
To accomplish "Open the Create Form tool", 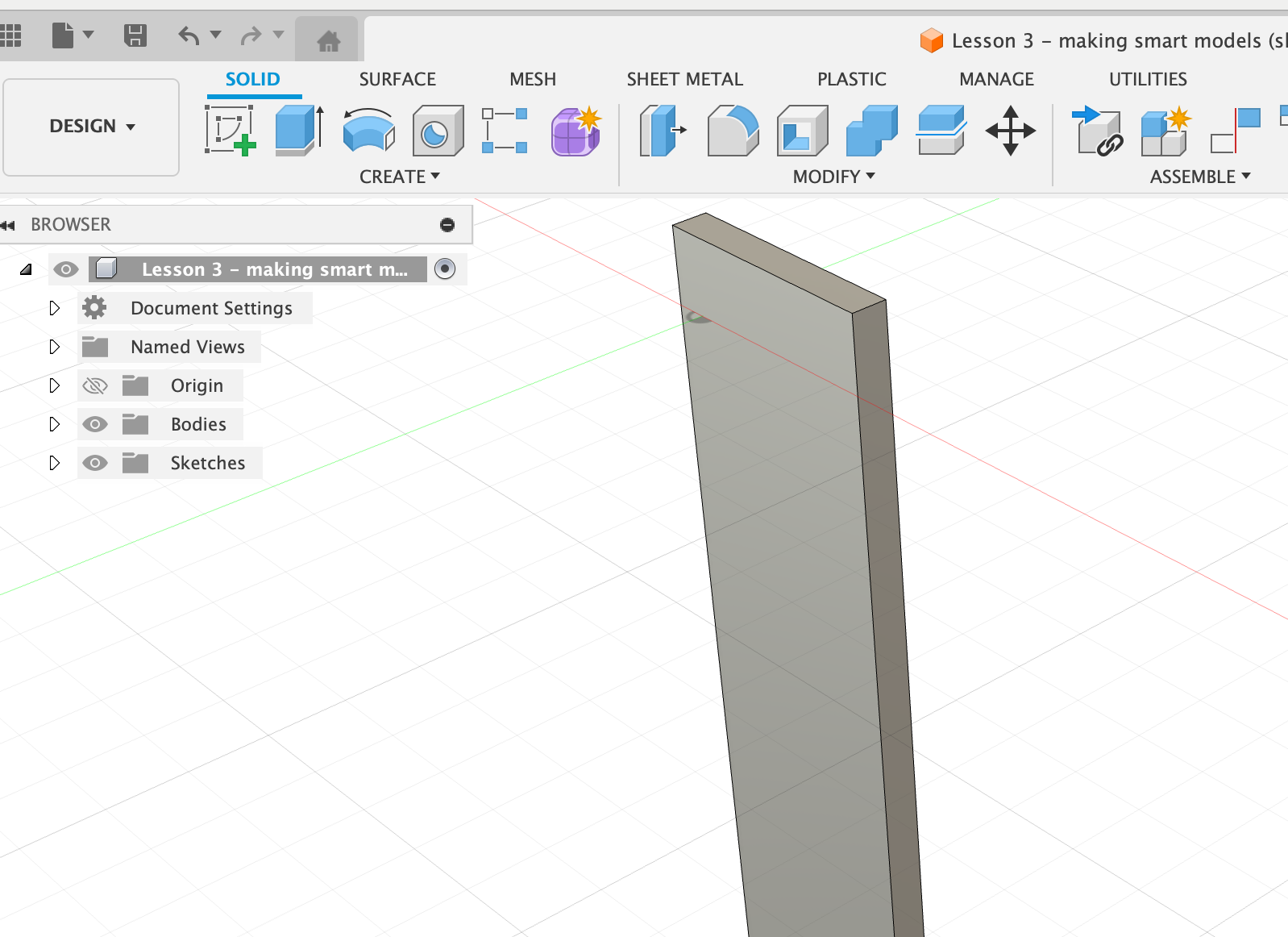I will (575, 130).
